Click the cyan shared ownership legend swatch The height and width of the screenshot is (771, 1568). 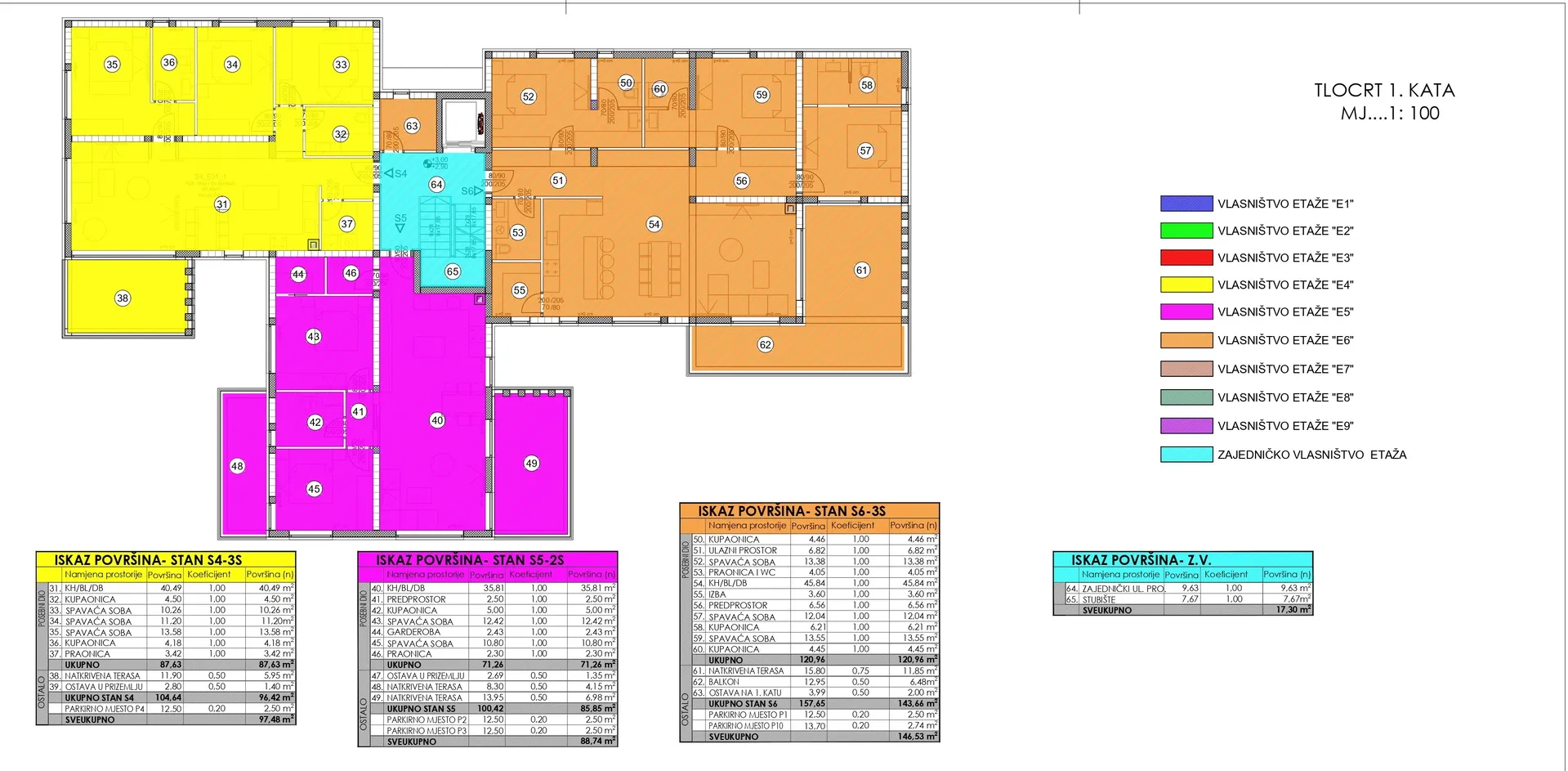coord(1186,455)
